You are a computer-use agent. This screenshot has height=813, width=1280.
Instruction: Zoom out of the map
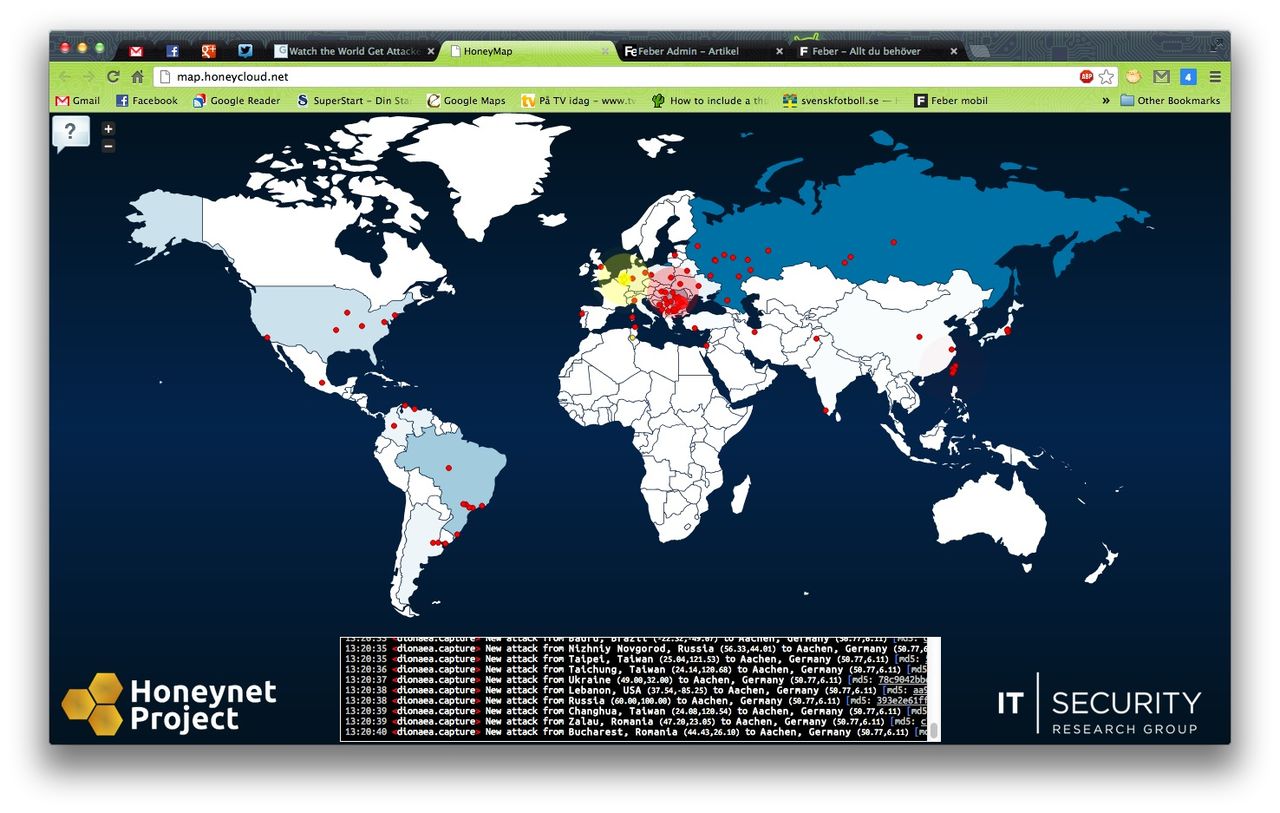[x=108, y=146]
